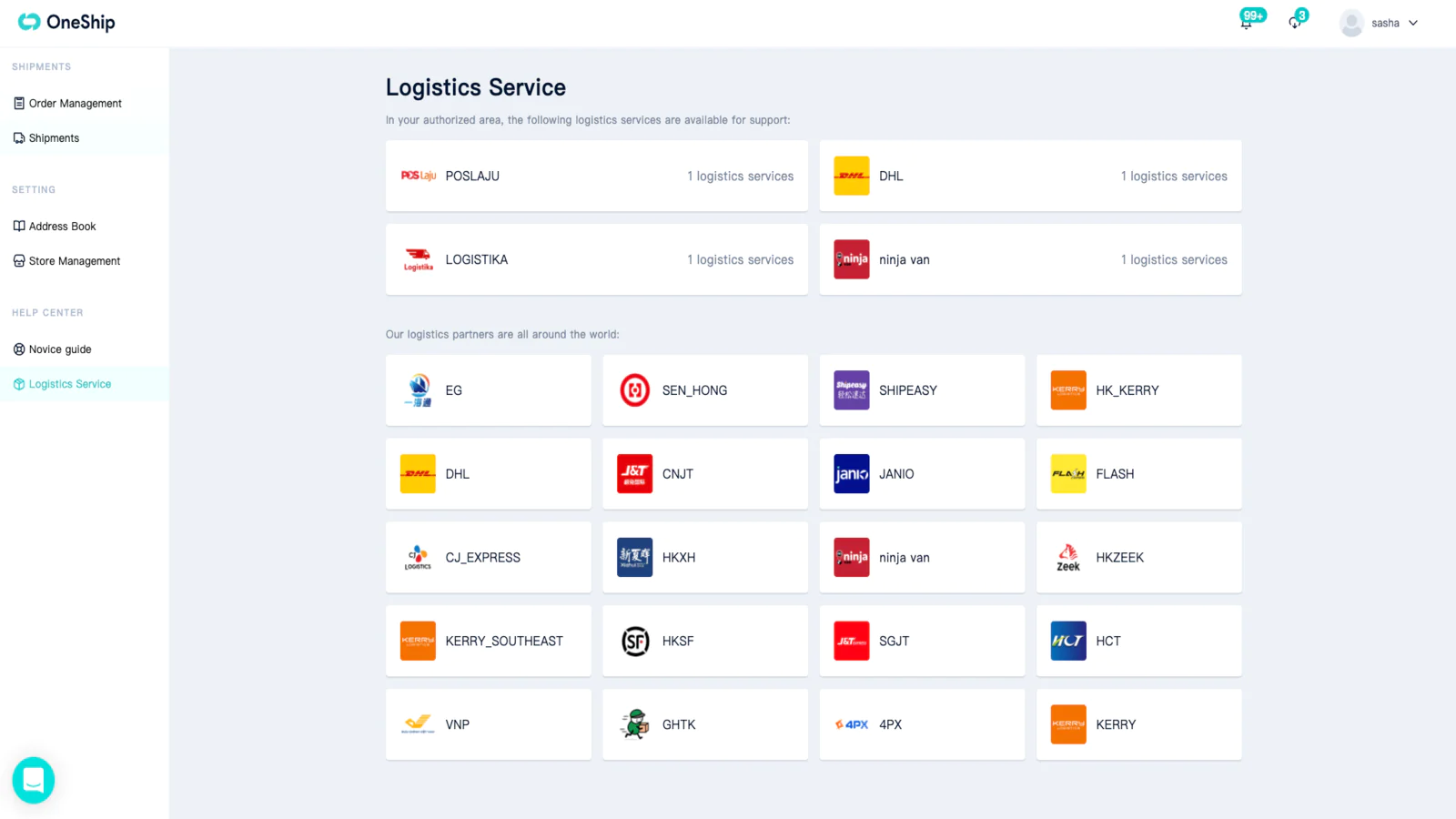The width and height of the screenshot is (1456, 819).
Task: Click the HCT blue logo
Action: click(x=1068, y=641)
